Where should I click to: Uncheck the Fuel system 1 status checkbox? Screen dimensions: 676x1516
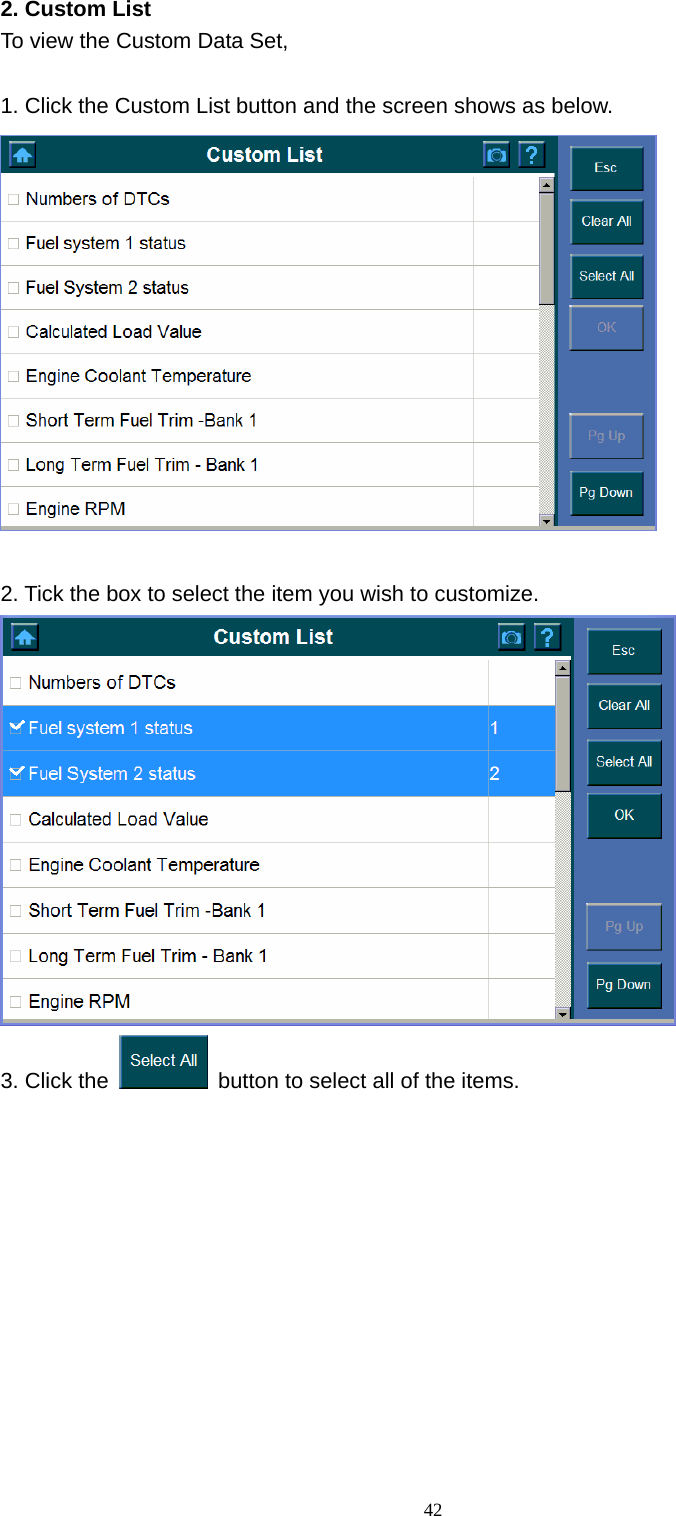tap(16, 728)
